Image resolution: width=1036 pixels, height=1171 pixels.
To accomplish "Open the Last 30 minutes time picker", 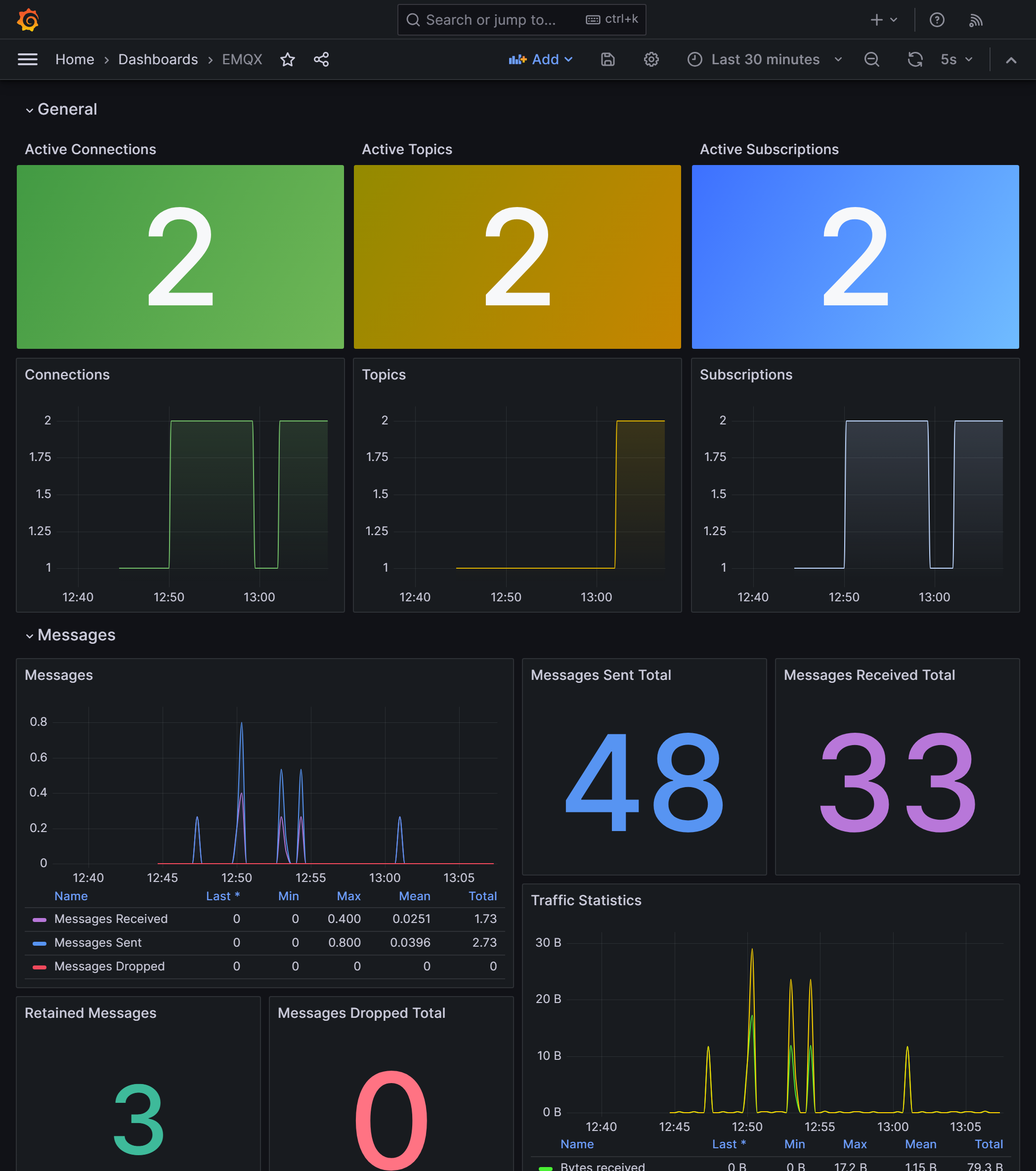I will tap(765, 60).
